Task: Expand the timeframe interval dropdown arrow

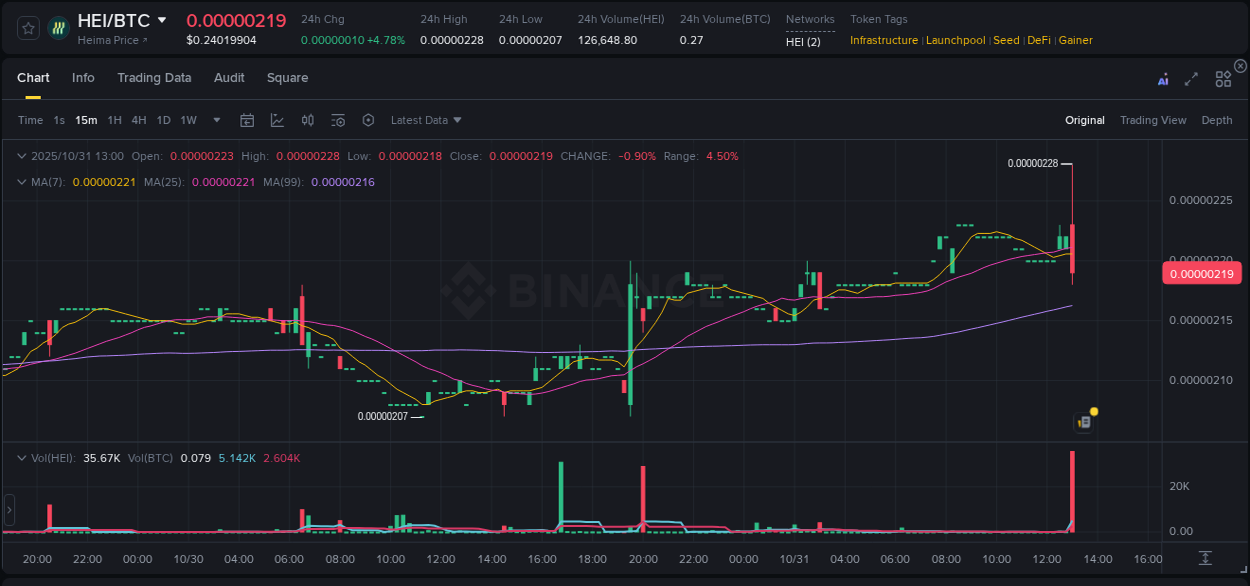Action: [216, 120]
